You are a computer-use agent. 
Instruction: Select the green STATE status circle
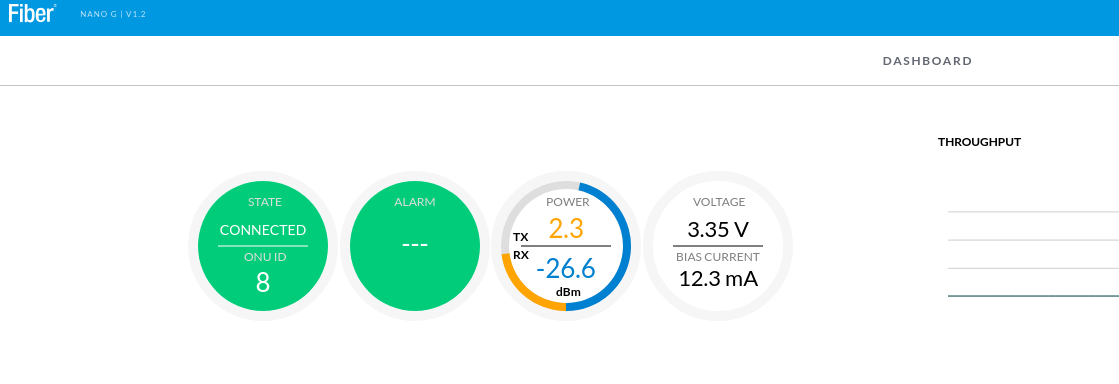(x=263, y=246)
